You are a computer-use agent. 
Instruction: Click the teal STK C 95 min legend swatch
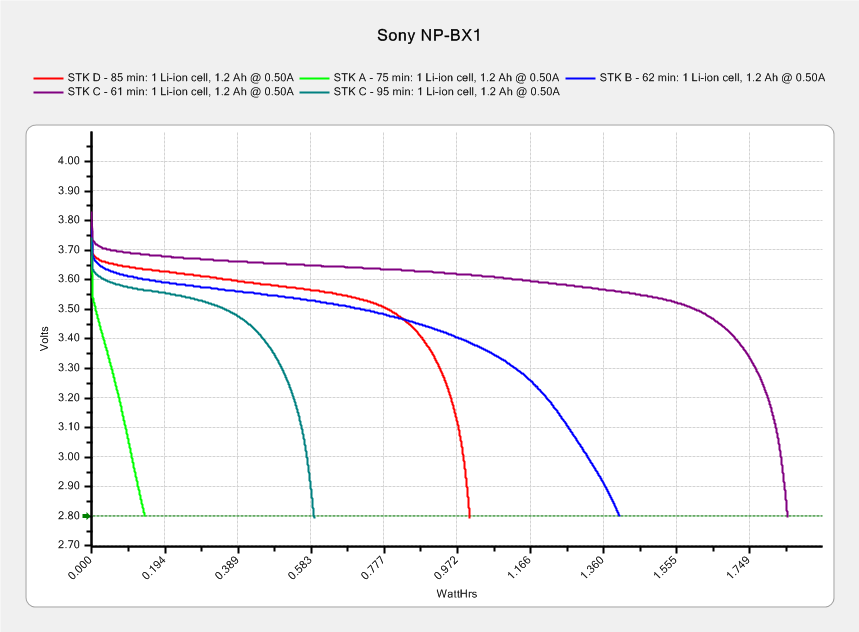(314, 92)
